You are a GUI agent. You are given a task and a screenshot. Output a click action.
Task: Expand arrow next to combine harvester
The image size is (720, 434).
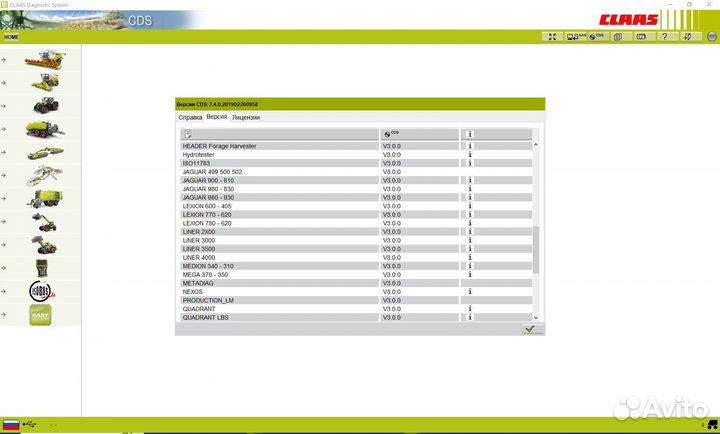(4, 60)
